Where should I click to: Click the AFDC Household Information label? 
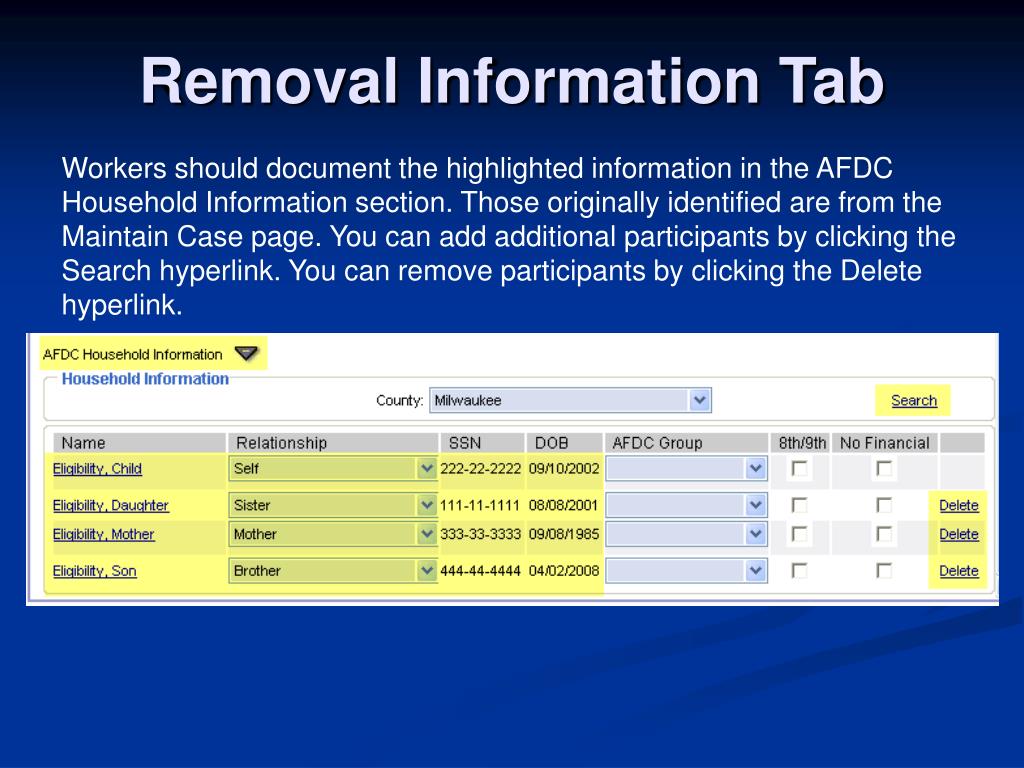coord(133,354)
